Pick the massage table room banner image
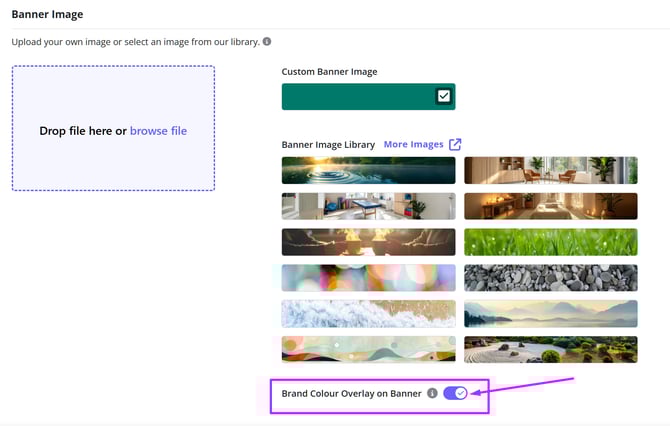This screenshot has width=670, height=426. pos(368,206)
